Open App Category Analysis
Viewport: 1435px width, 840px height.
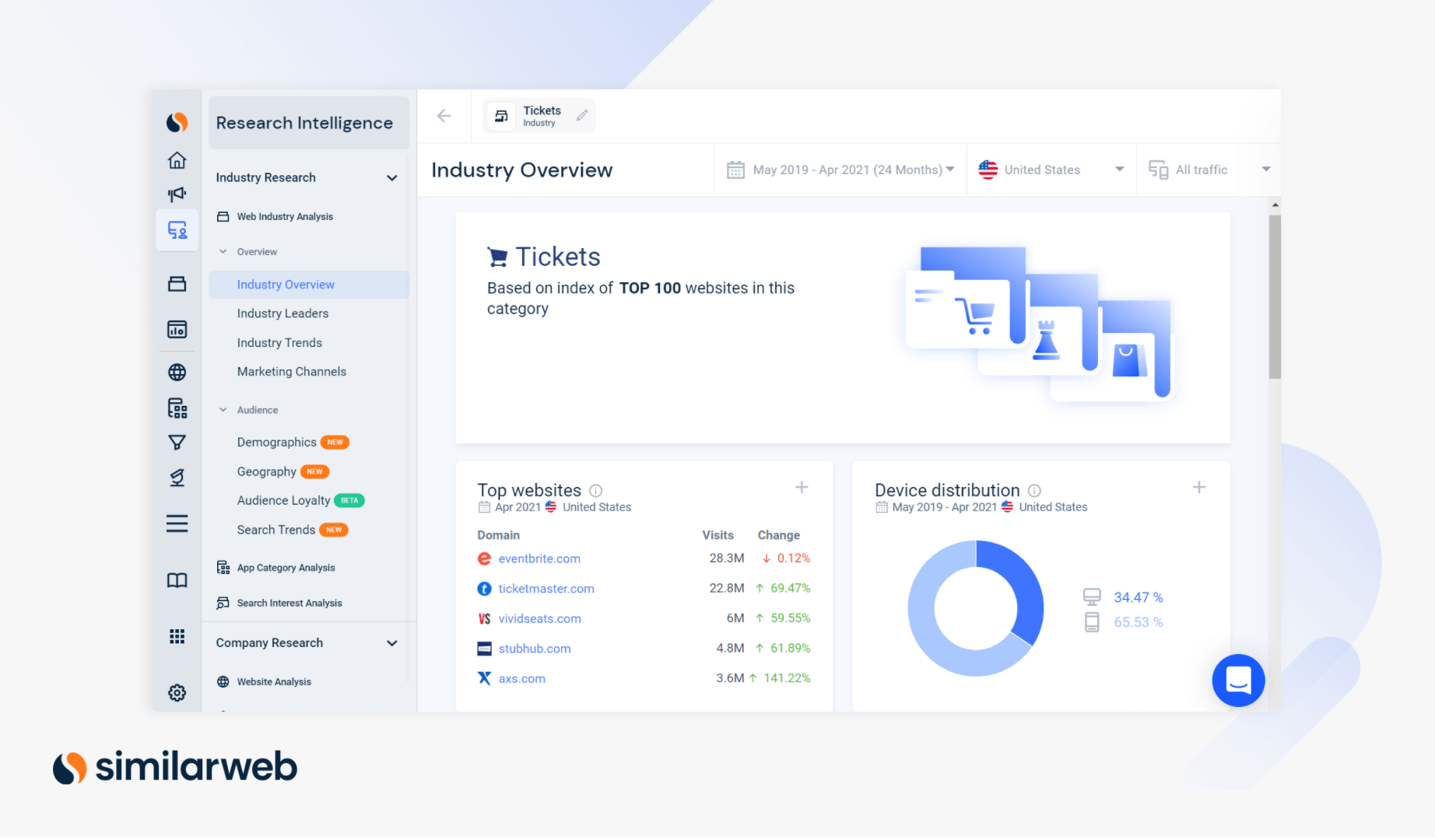(x=286, y=568)
